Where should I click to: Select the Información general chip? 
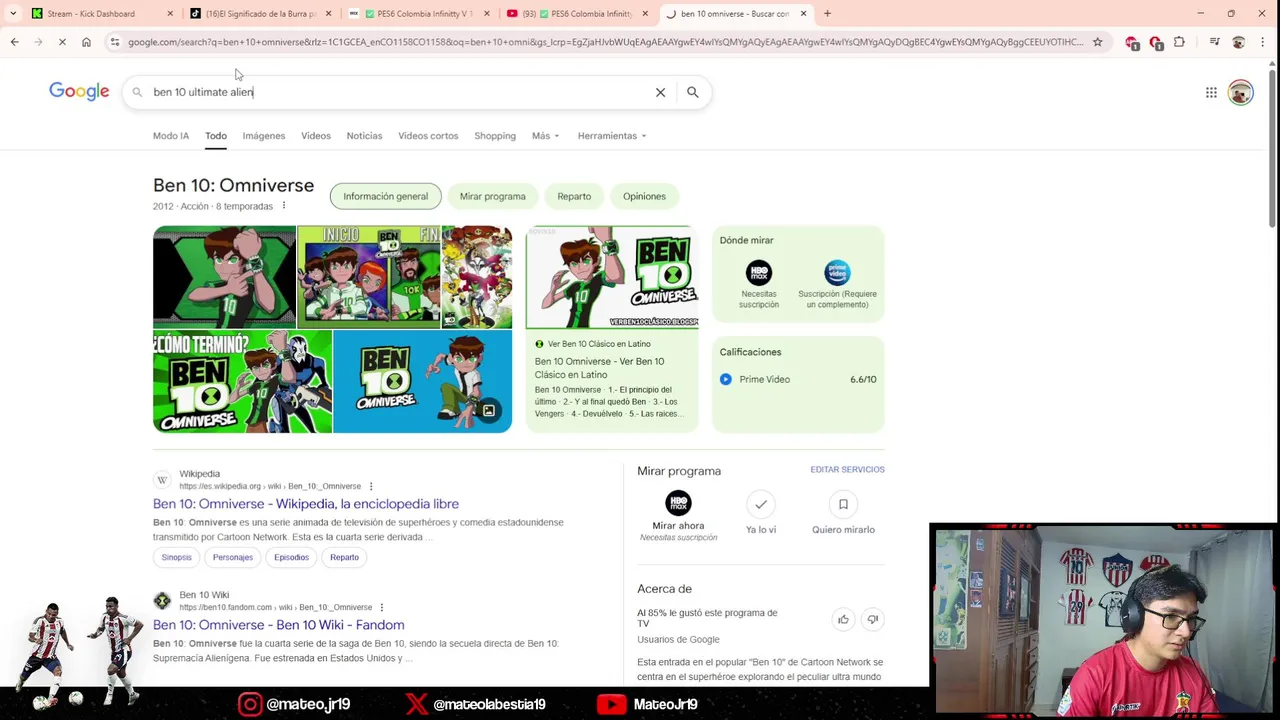coord(385,196)
